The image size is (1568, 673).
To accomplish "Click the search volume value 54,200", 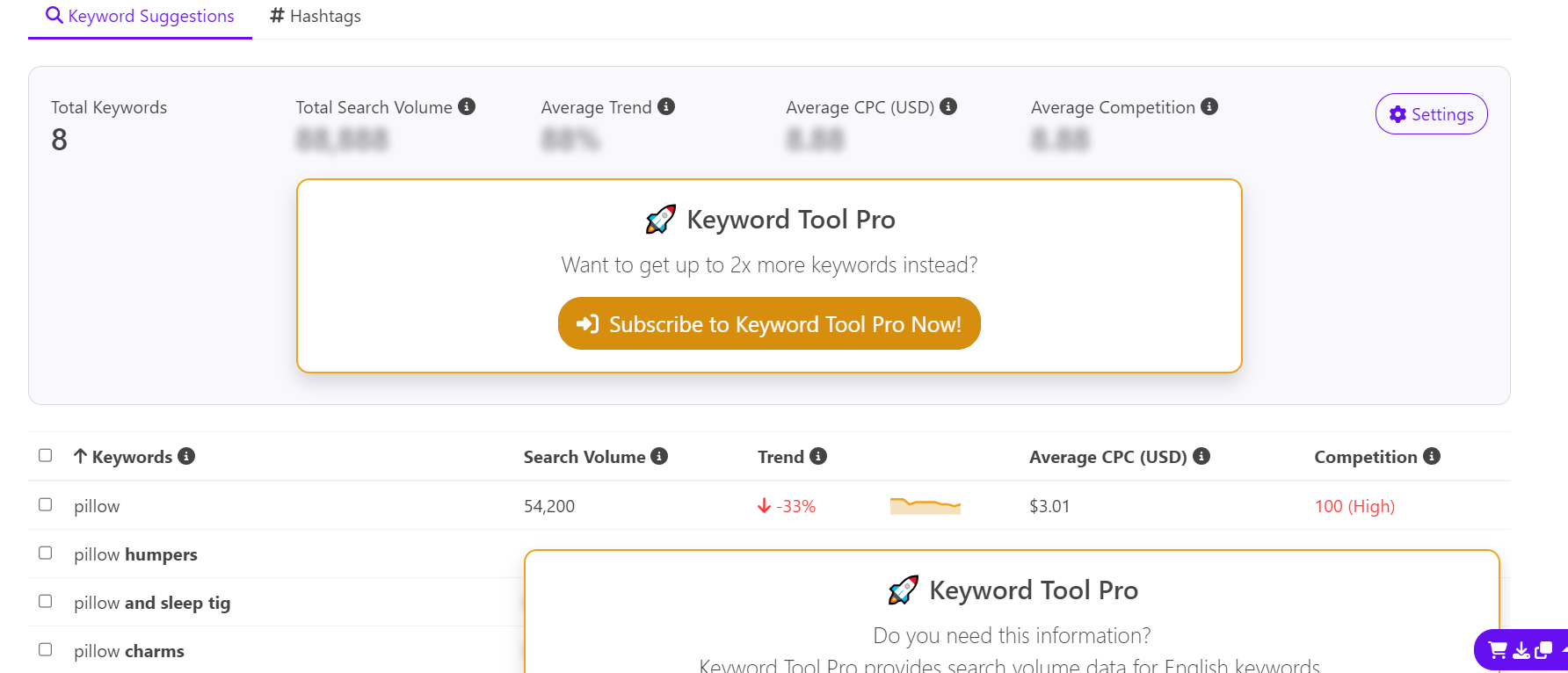I will click(x=549, y=506).
